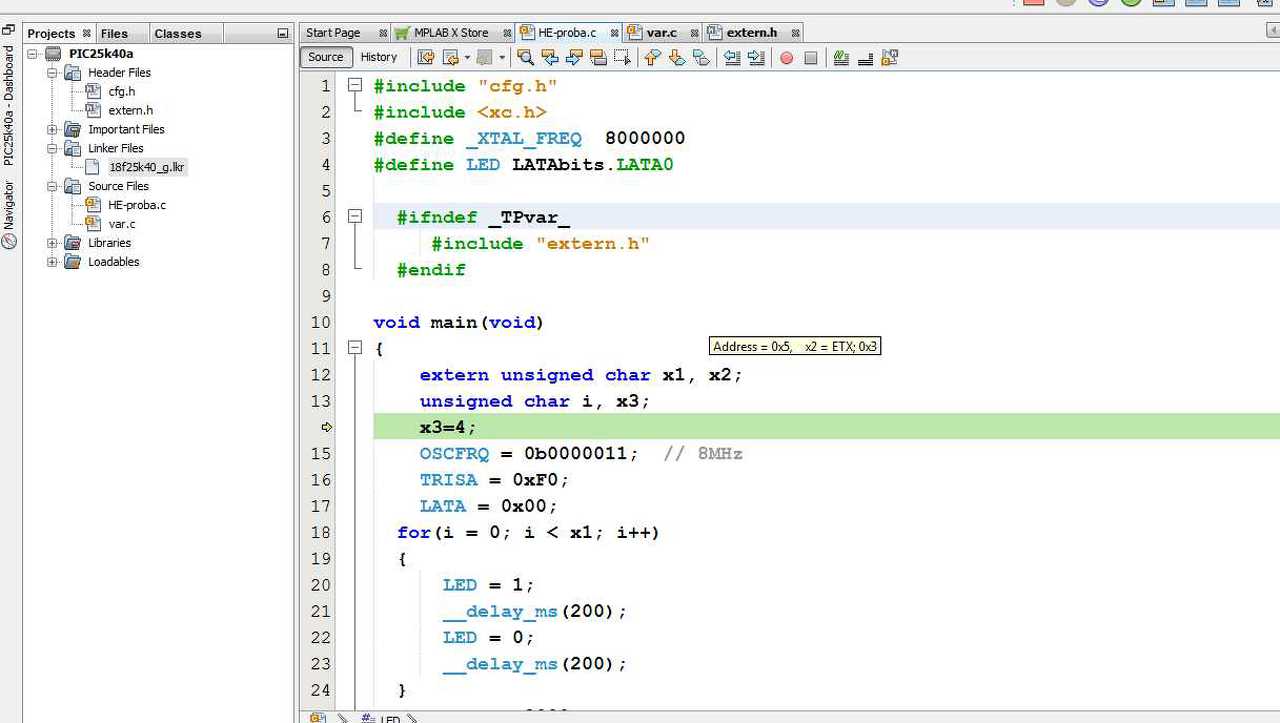Open the Forward history dropdown arrow
Screen dimensions: 1280x723
tap(501, 58)
